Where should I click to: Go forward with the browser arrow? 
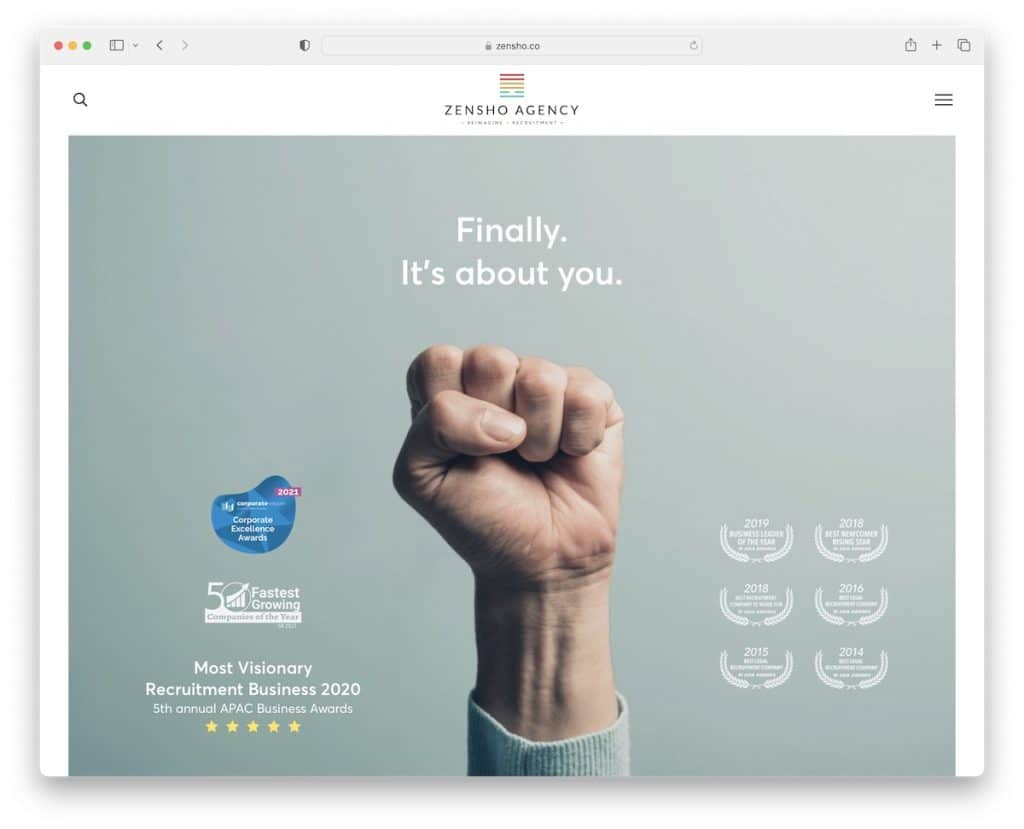[185, 45]
